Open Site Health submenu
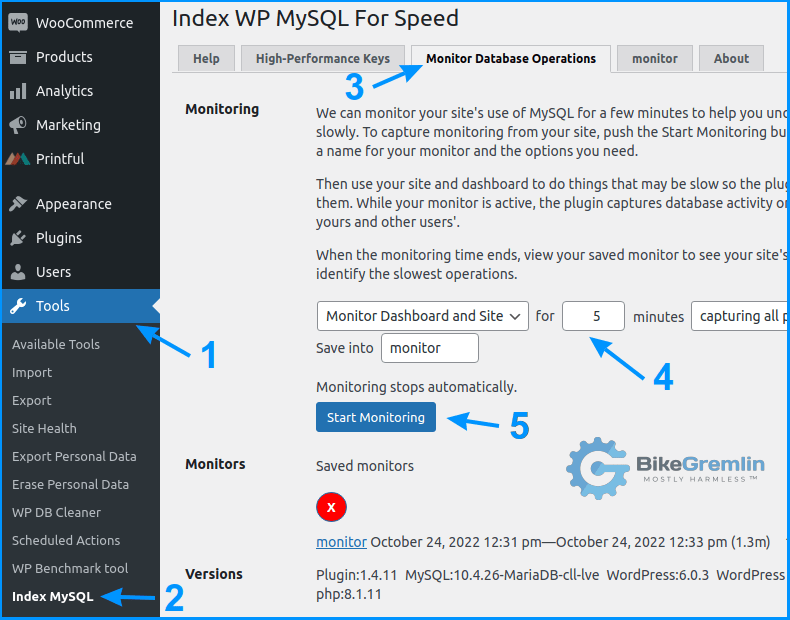This screenshot has height=620, width=790. pyautogui.click(x=44, y=429)
